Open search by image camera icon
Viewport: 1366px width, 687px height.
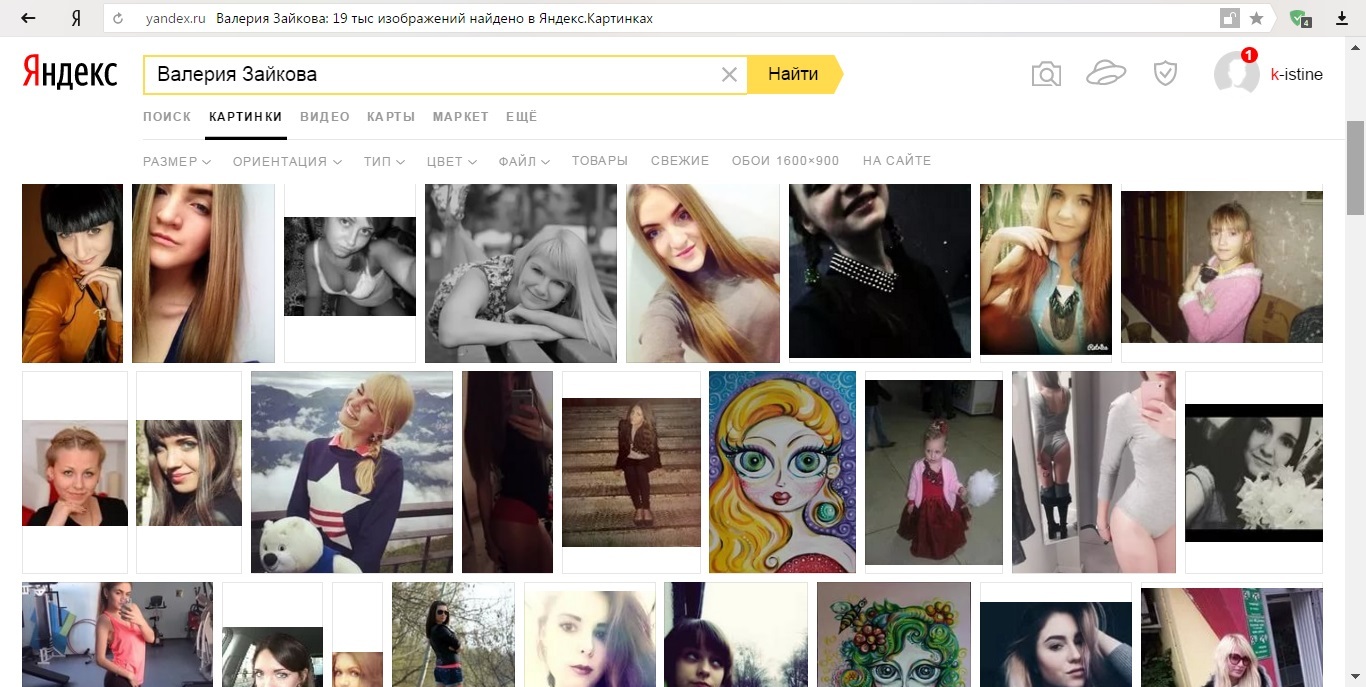(x=1046, y=74)
